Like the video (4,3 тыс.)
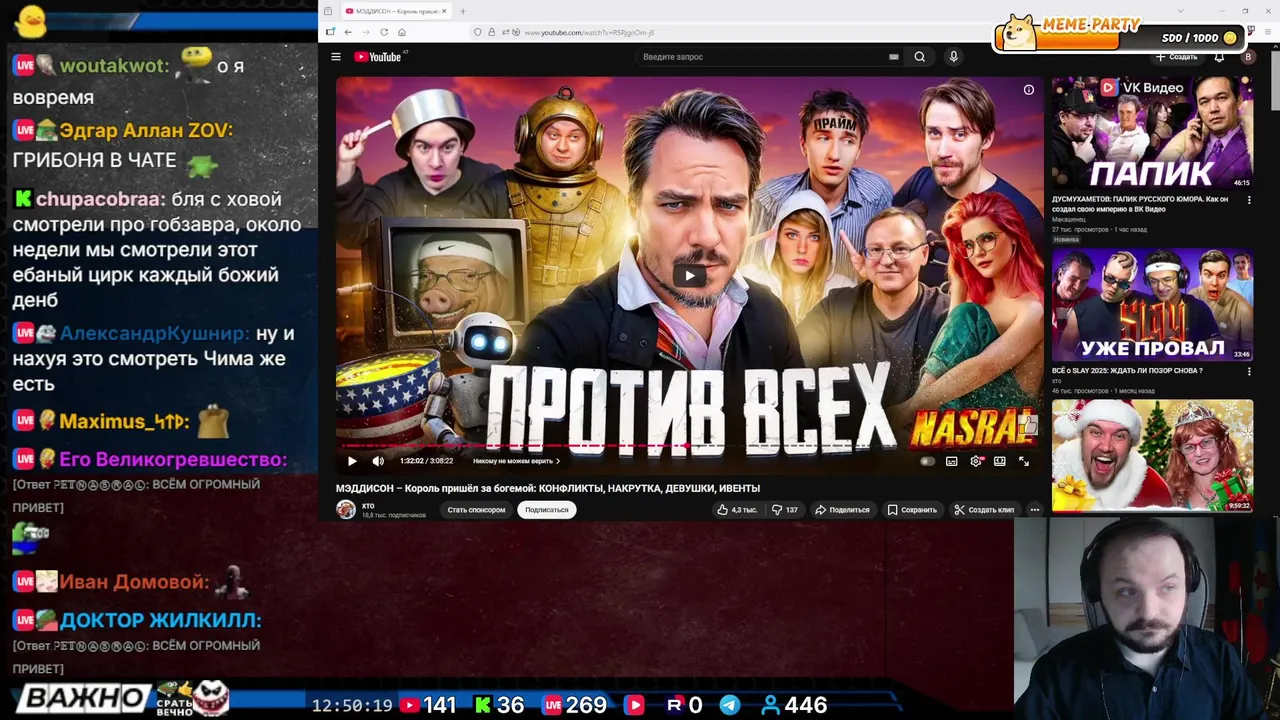Screen dimensions: 1280x720 [737, 510]
